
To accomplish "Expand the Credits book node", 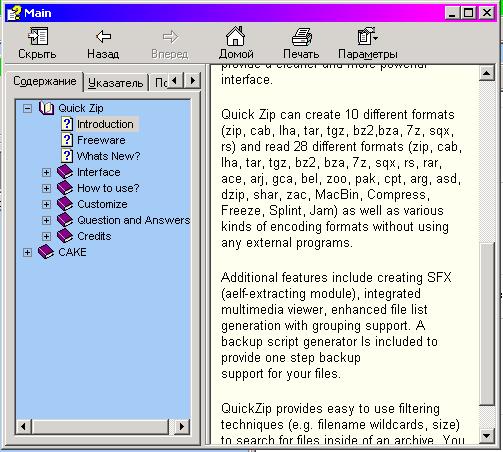I will (x=46, y=236).
